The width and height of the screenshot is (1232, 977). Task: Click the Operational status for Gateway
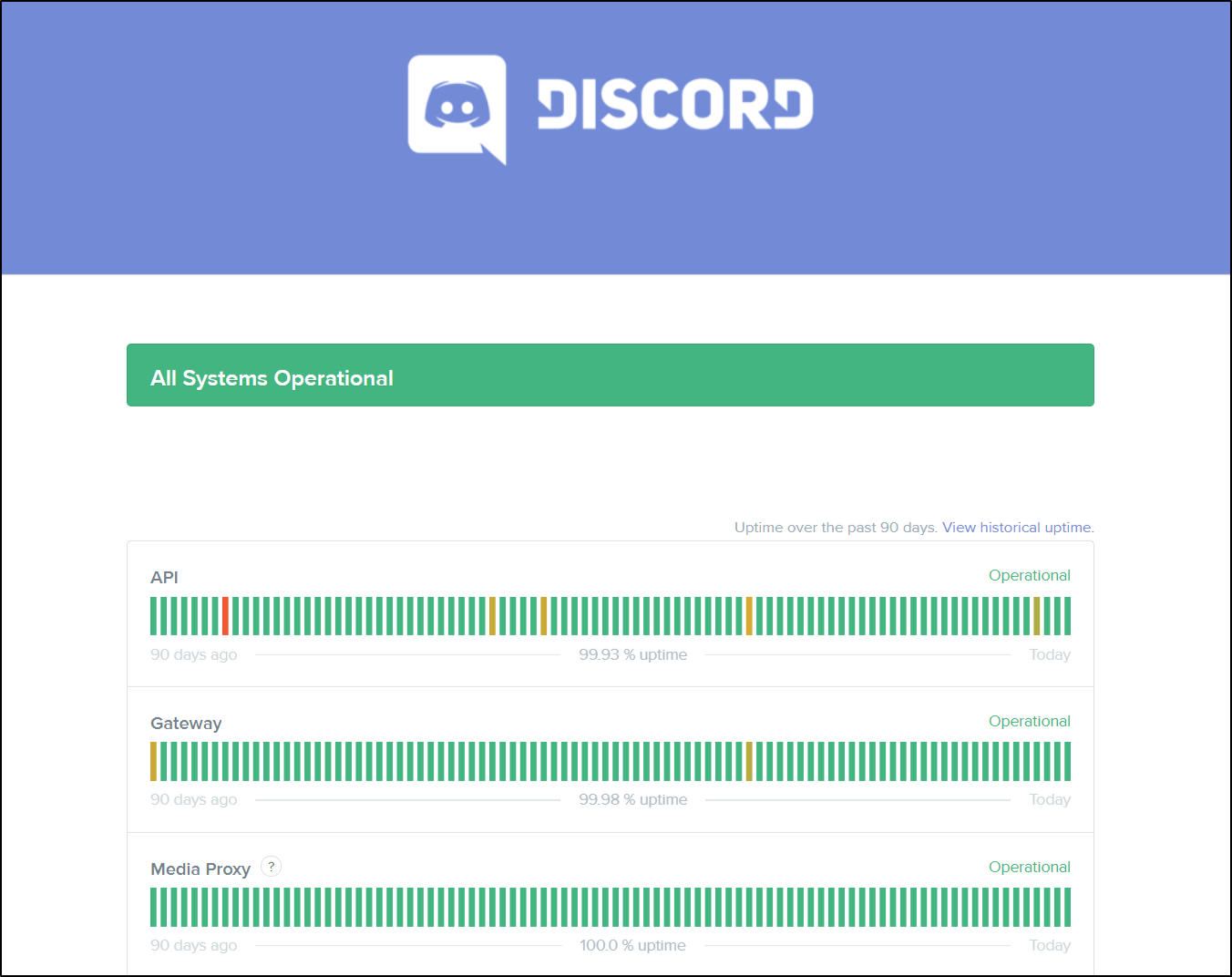click(1030, 721)
